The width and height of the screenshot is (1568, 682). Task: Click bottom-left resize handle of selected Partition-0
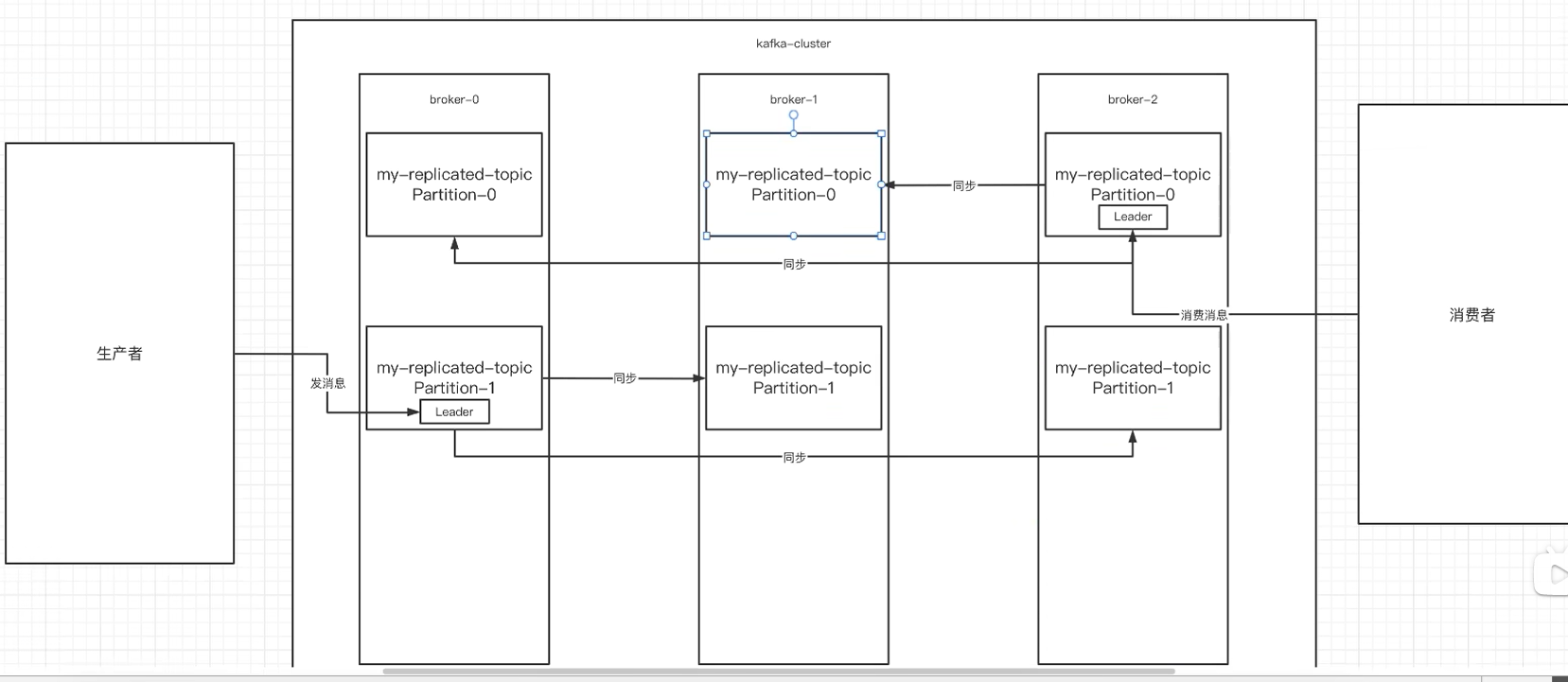pos(707,236)
